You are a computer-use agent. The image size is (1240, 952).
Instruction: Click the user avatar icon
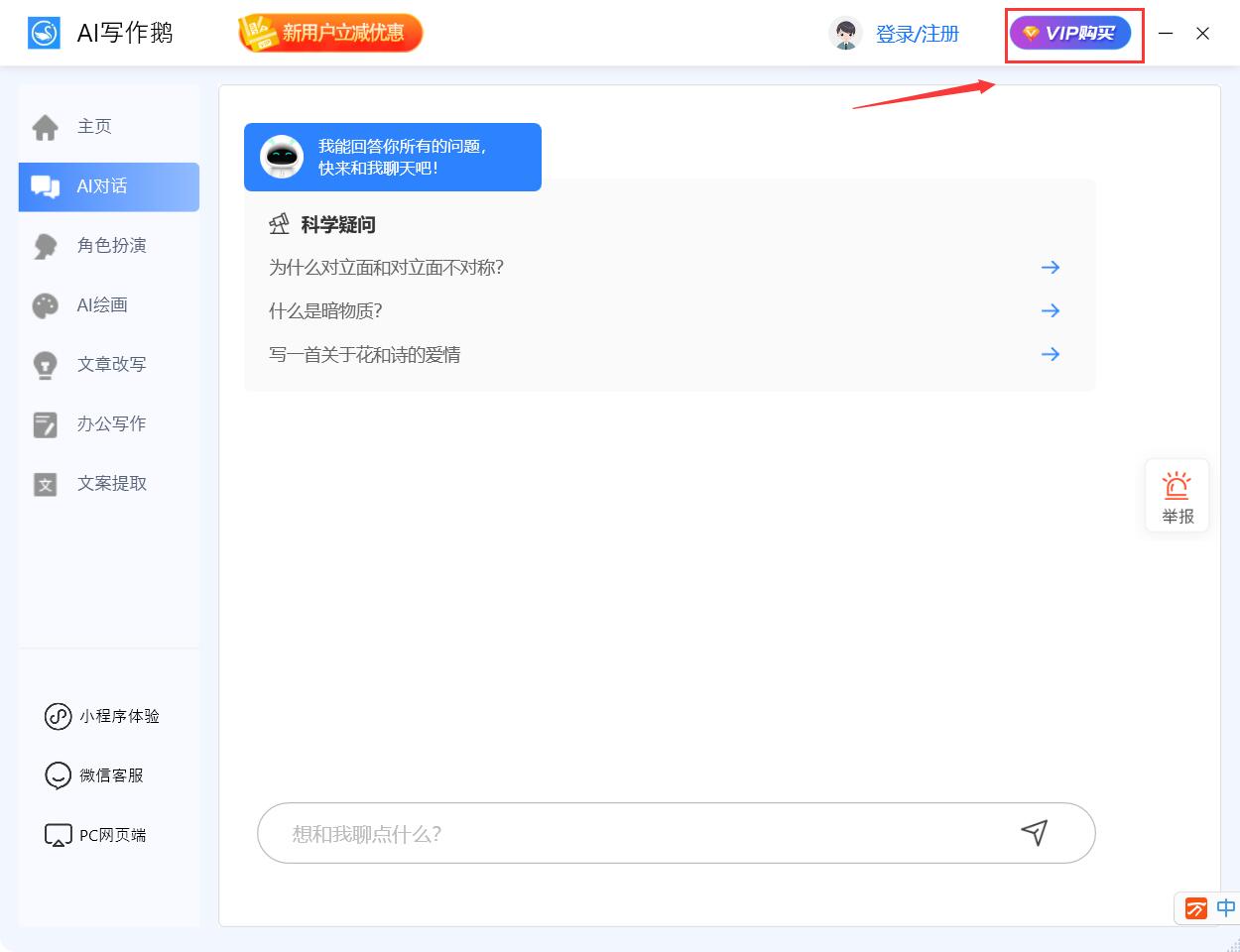(x=845, y=34)
